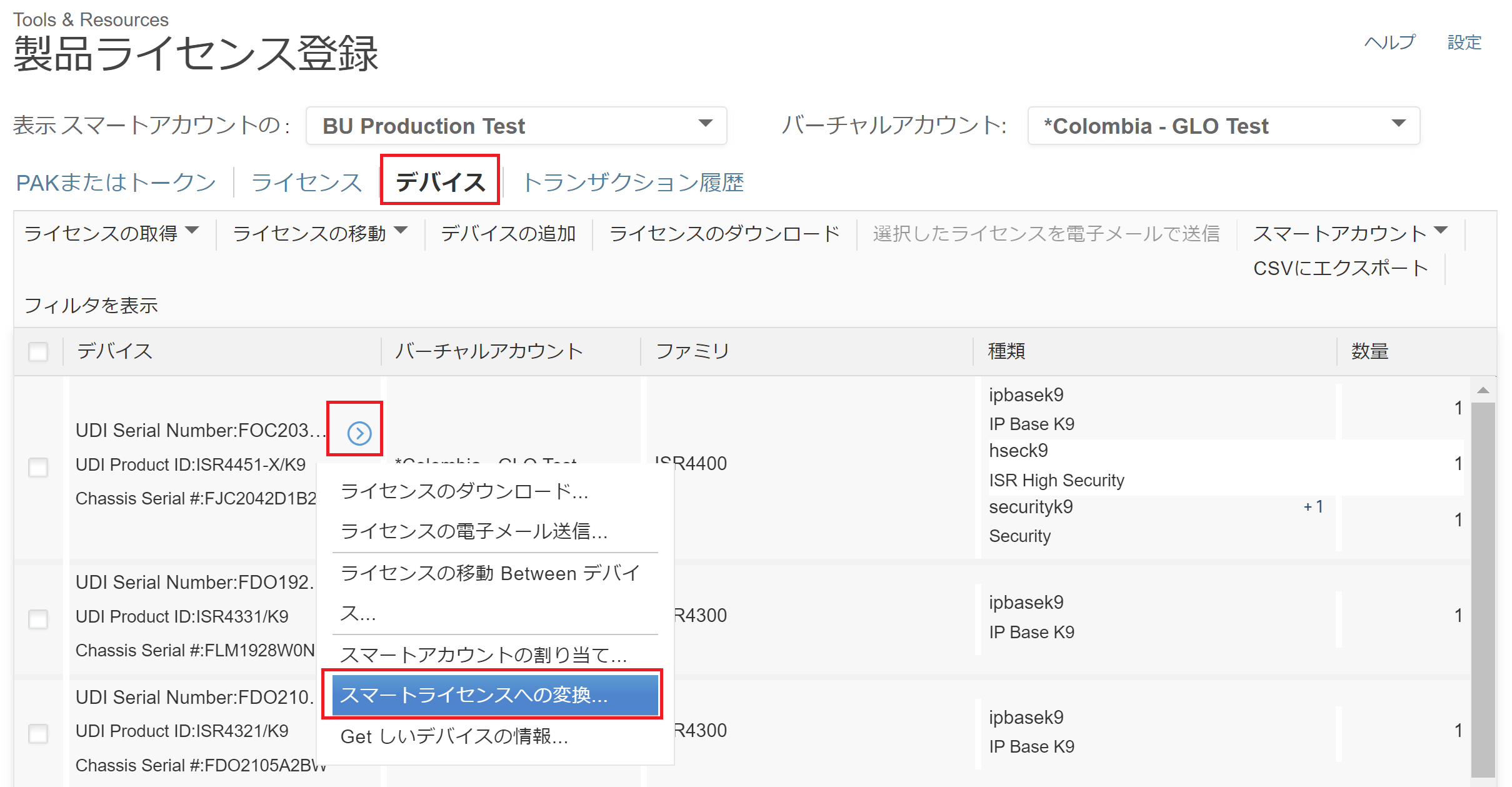Switch to the ライセンス tab
Screen dimensions: 1512x787
[x=306, y=182]
